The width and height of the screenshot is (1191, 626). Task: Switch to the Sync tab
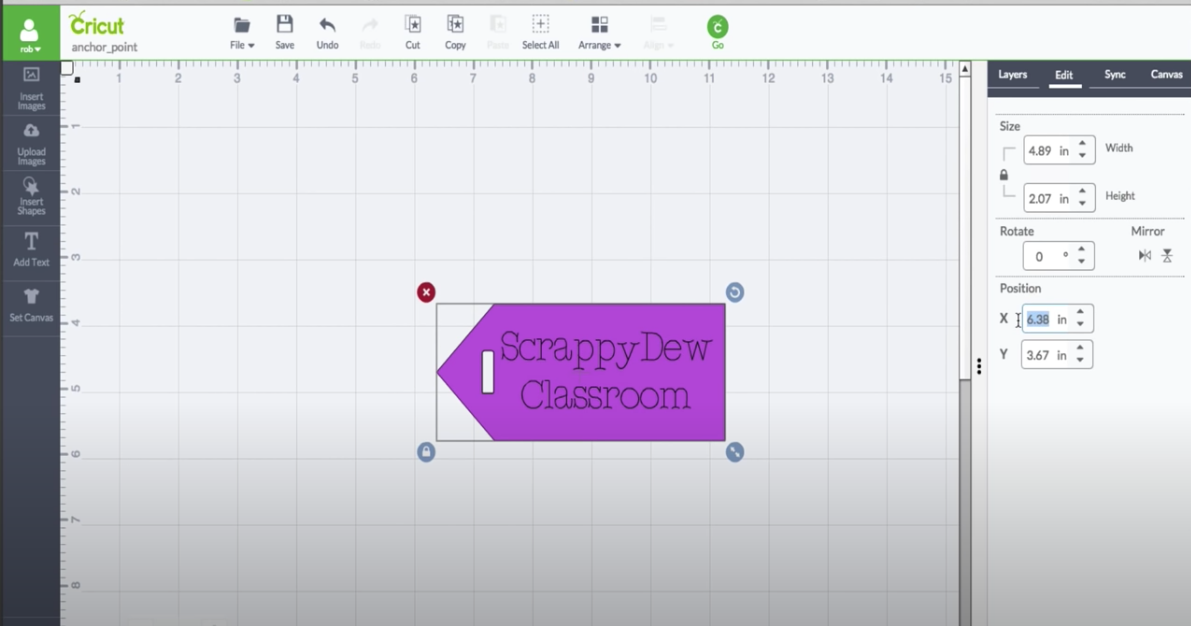coord(1114,75)
